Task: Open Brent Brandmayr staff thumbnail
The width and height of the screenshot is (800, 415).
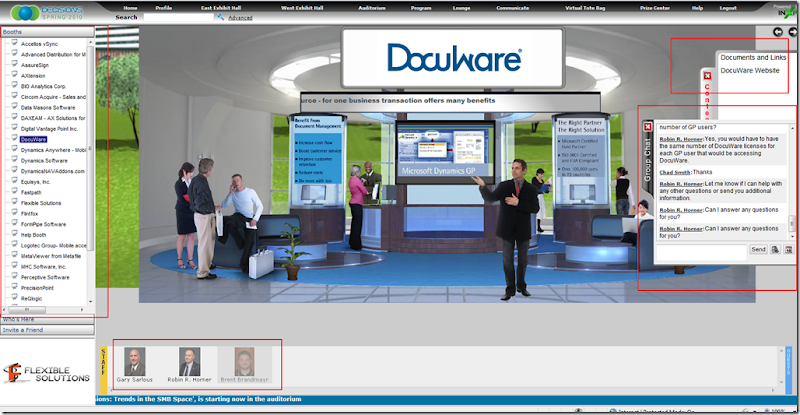Action: pyautogui.click(x=244, y=364)
